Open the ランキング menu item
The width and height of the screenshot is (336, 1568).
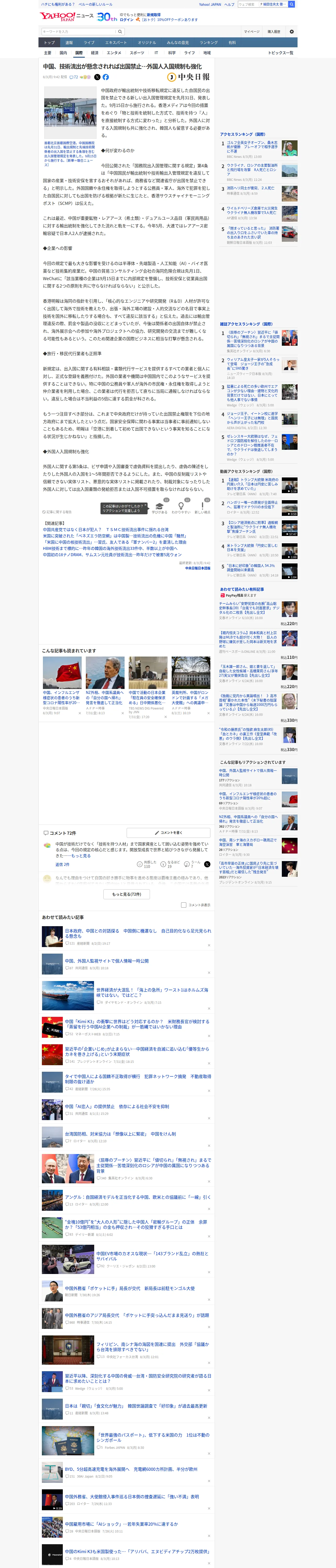(209, 43)
